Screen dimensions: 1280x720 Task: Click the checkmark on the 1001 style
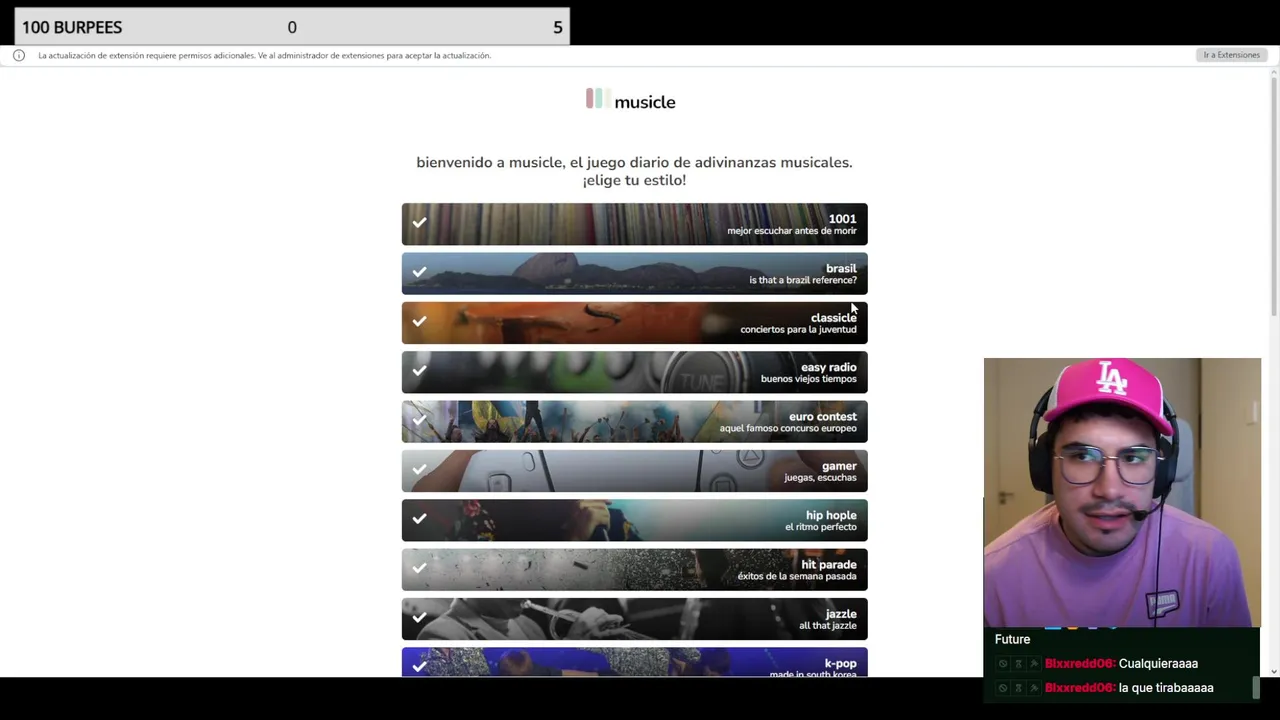click(419, 222)
